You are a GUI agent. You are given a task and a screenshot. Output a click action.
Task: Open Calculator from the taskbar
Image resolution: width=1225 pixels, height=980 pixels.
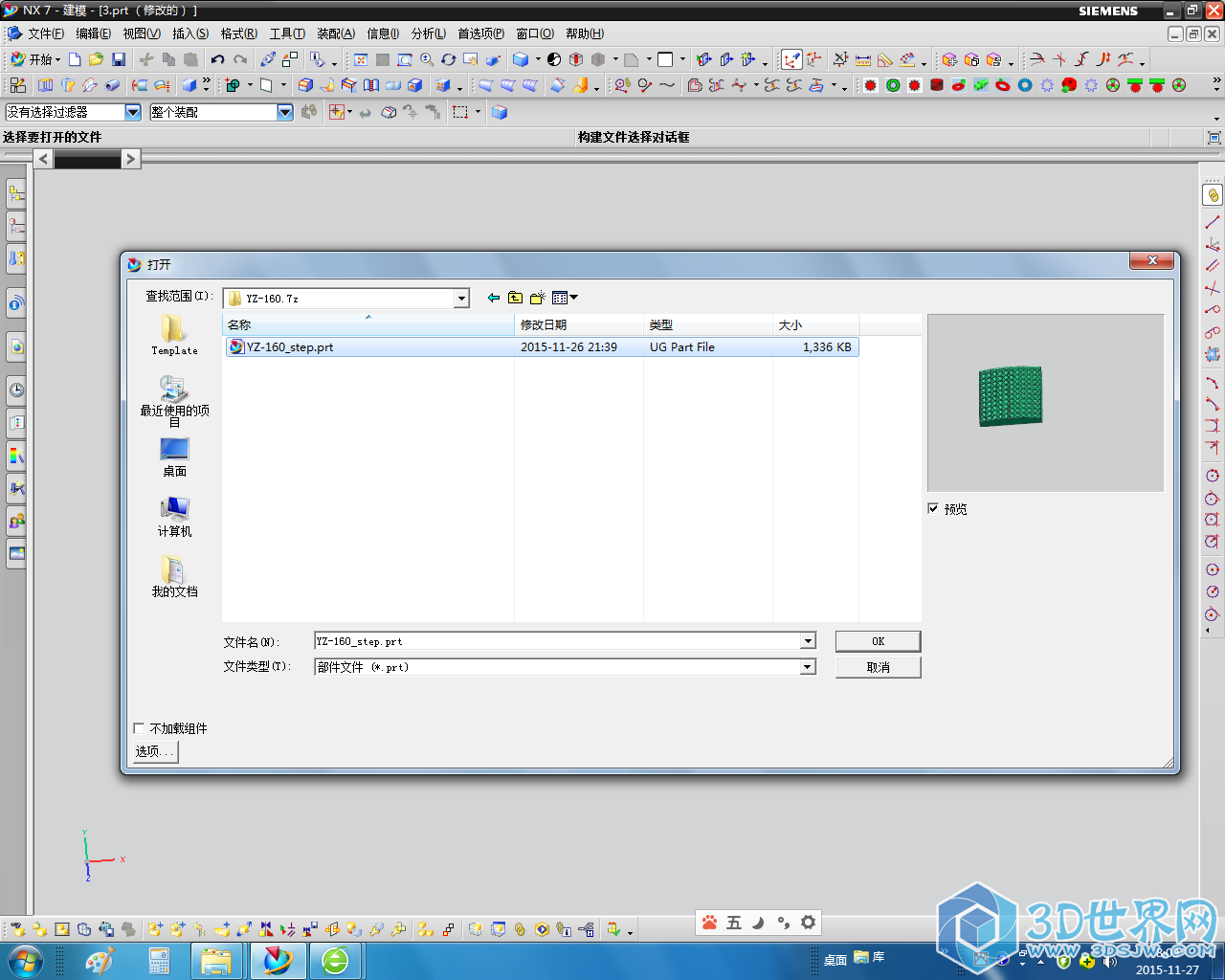tap(159, 960)
